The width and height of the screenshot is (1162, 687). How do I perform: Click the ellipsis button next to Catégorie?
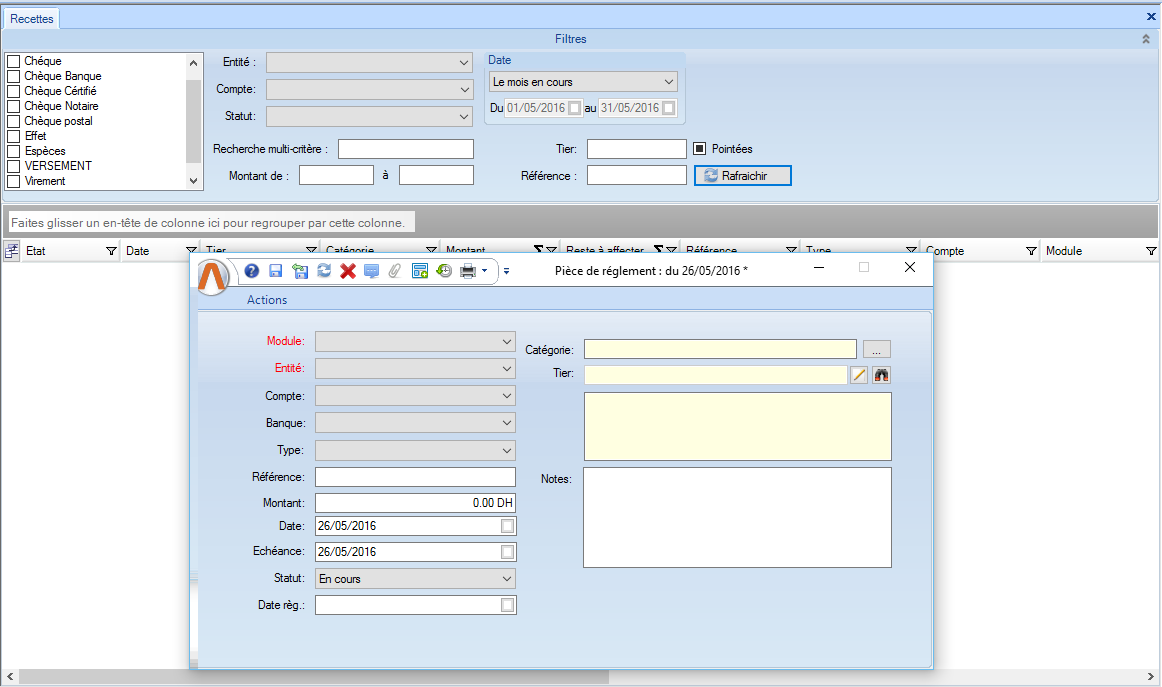[876, 349]
